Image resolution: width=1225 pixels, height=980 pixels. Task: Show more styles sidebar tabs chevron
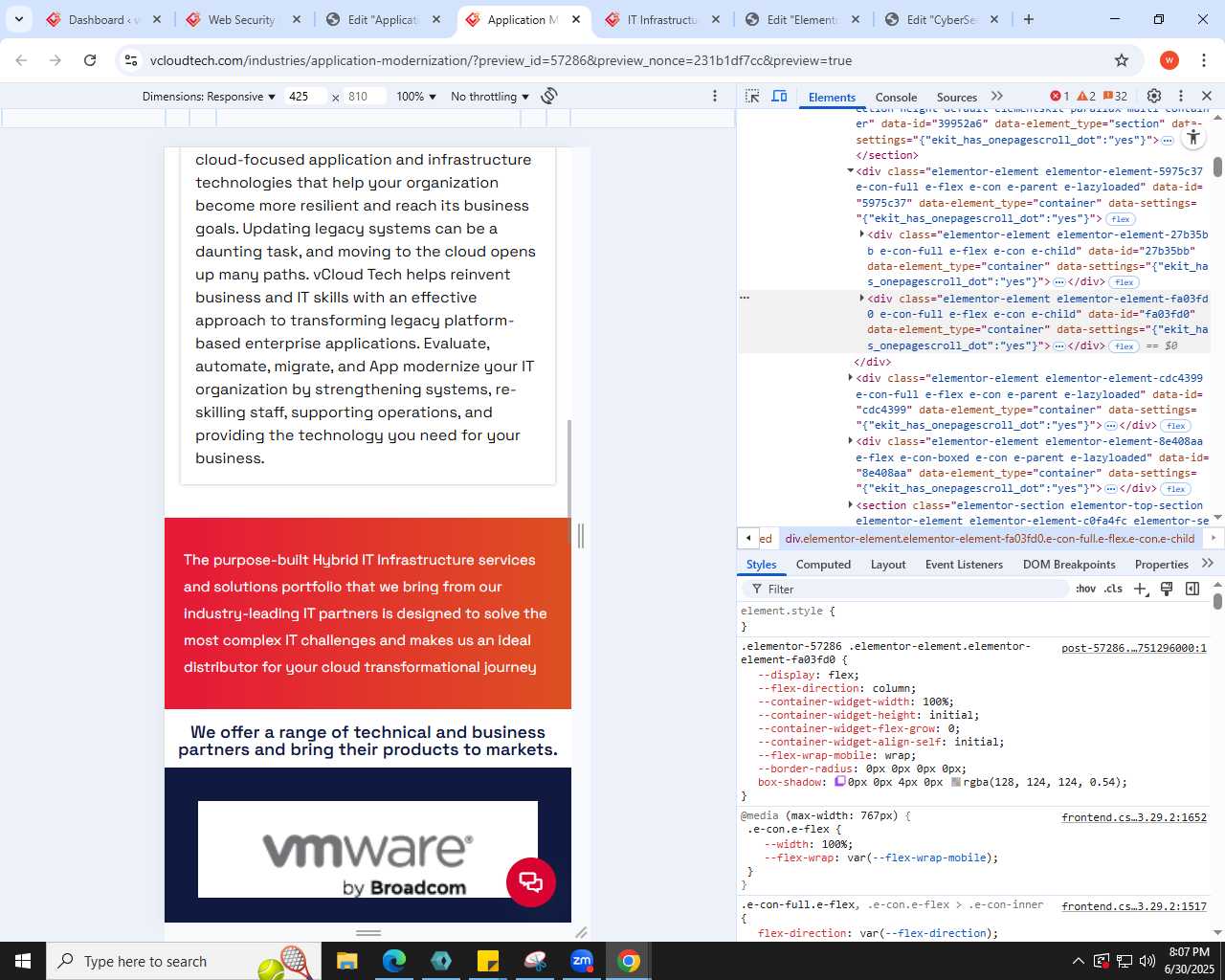click(x=1208, y=564)
